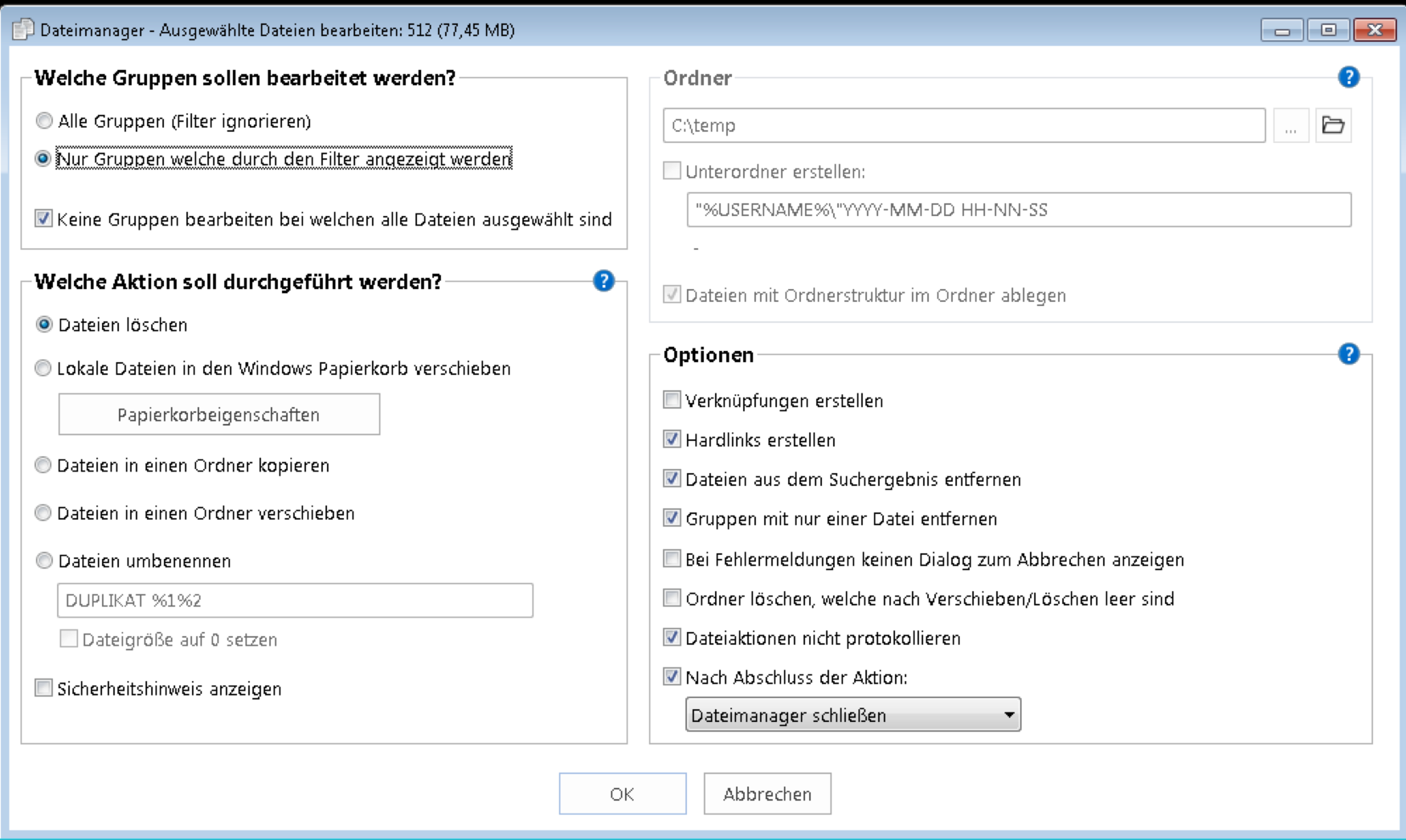Uncheck Dateiaktionen nicht protokollieren
Viewport: 1406px width, 840px height.
(672, 638)
